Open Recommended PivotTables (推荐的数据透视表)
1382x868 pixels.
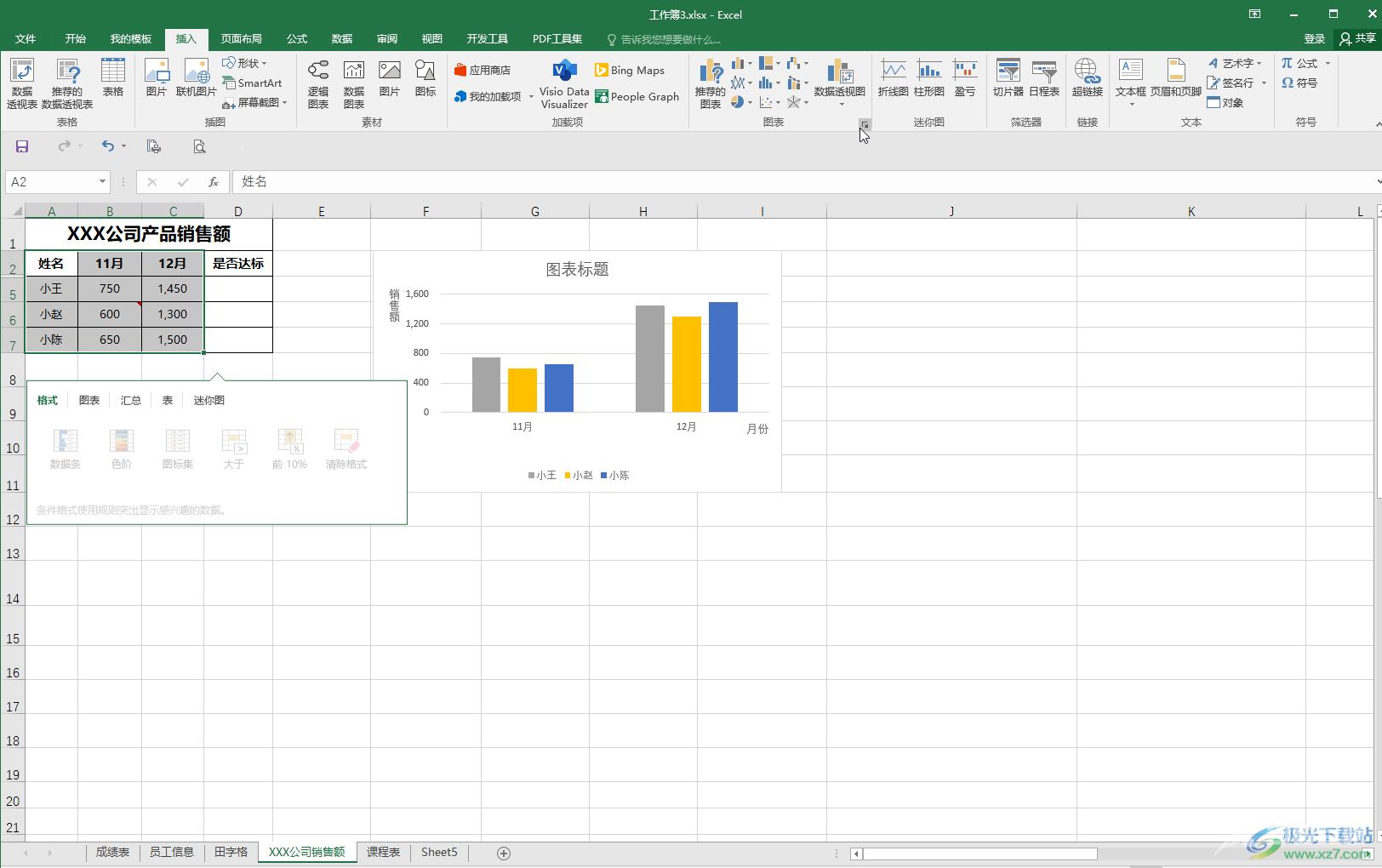67,83
